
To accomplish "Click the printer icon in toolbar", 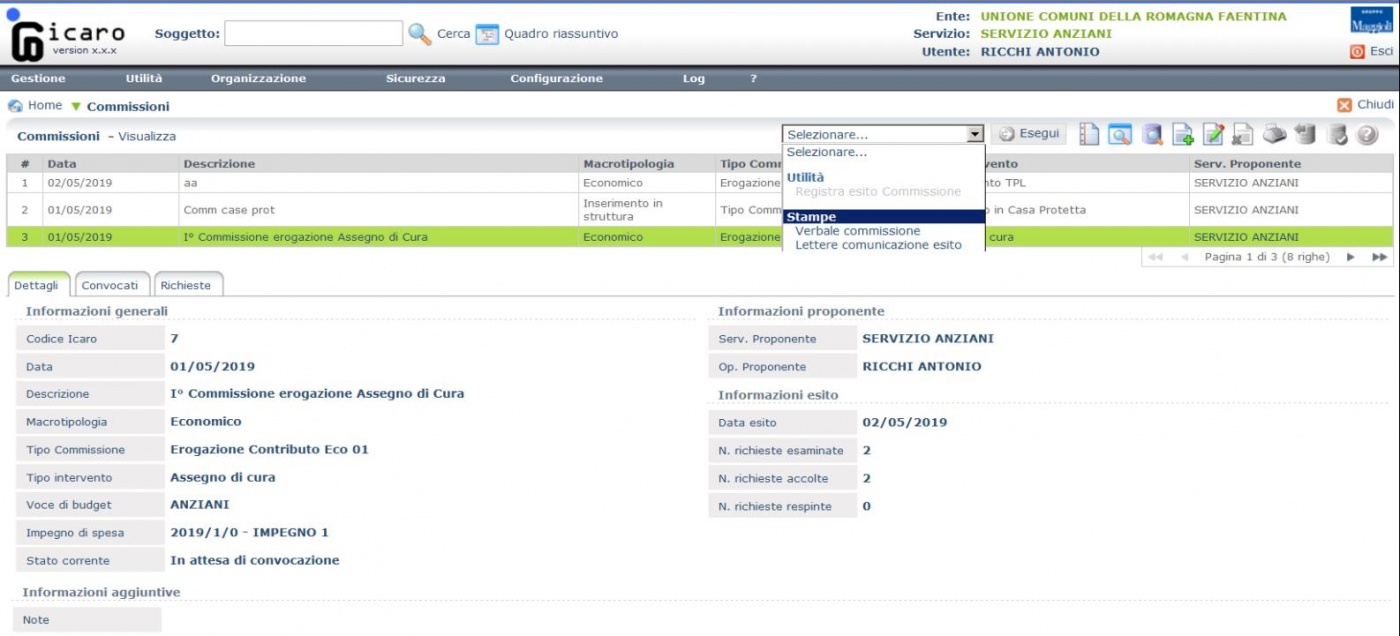I will 1274,134.
